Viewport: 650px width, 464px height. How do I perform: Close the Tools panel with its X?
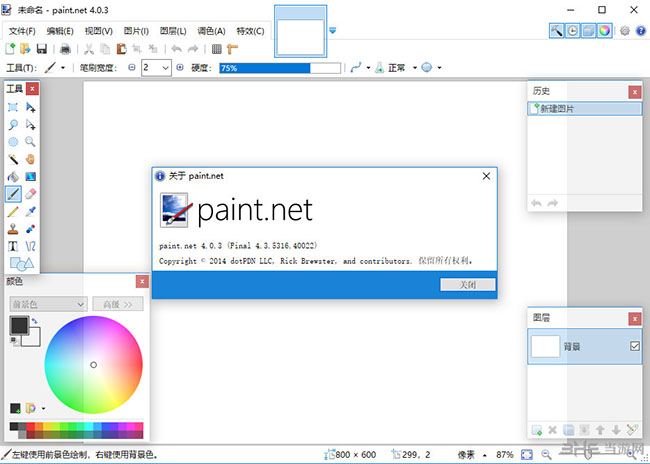[32, 88]
